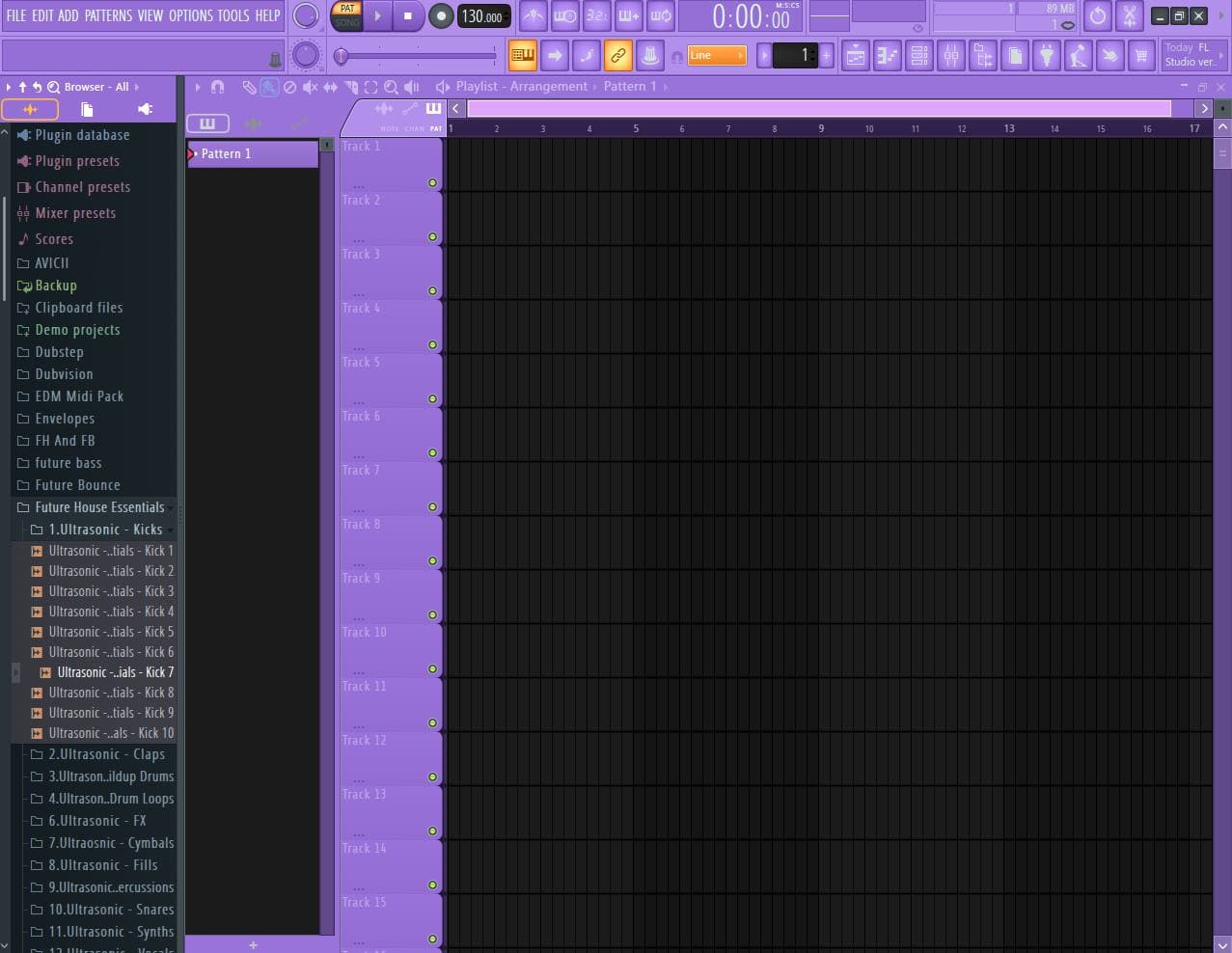This screenshot has width=1232, height=953.
Task: Open the piano roll view icon
Action: point(888,56)
